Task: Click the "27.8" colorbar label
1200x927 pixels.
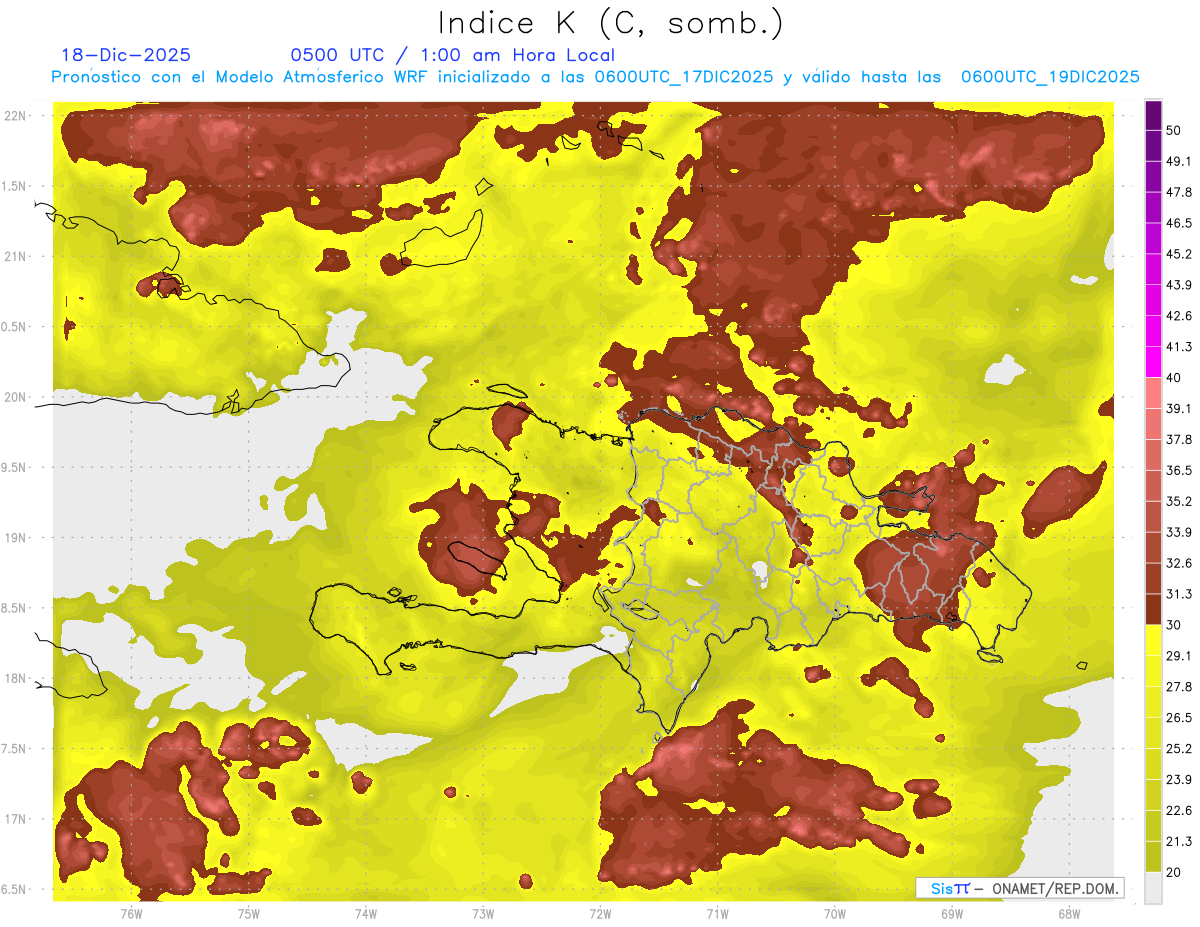Action: (1179, 687)
